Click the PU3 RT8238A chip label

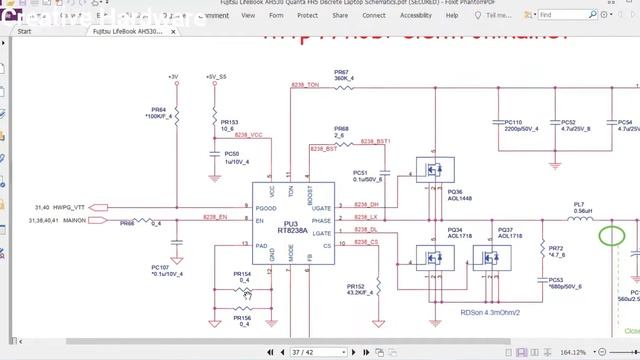[x=292, y=227]
